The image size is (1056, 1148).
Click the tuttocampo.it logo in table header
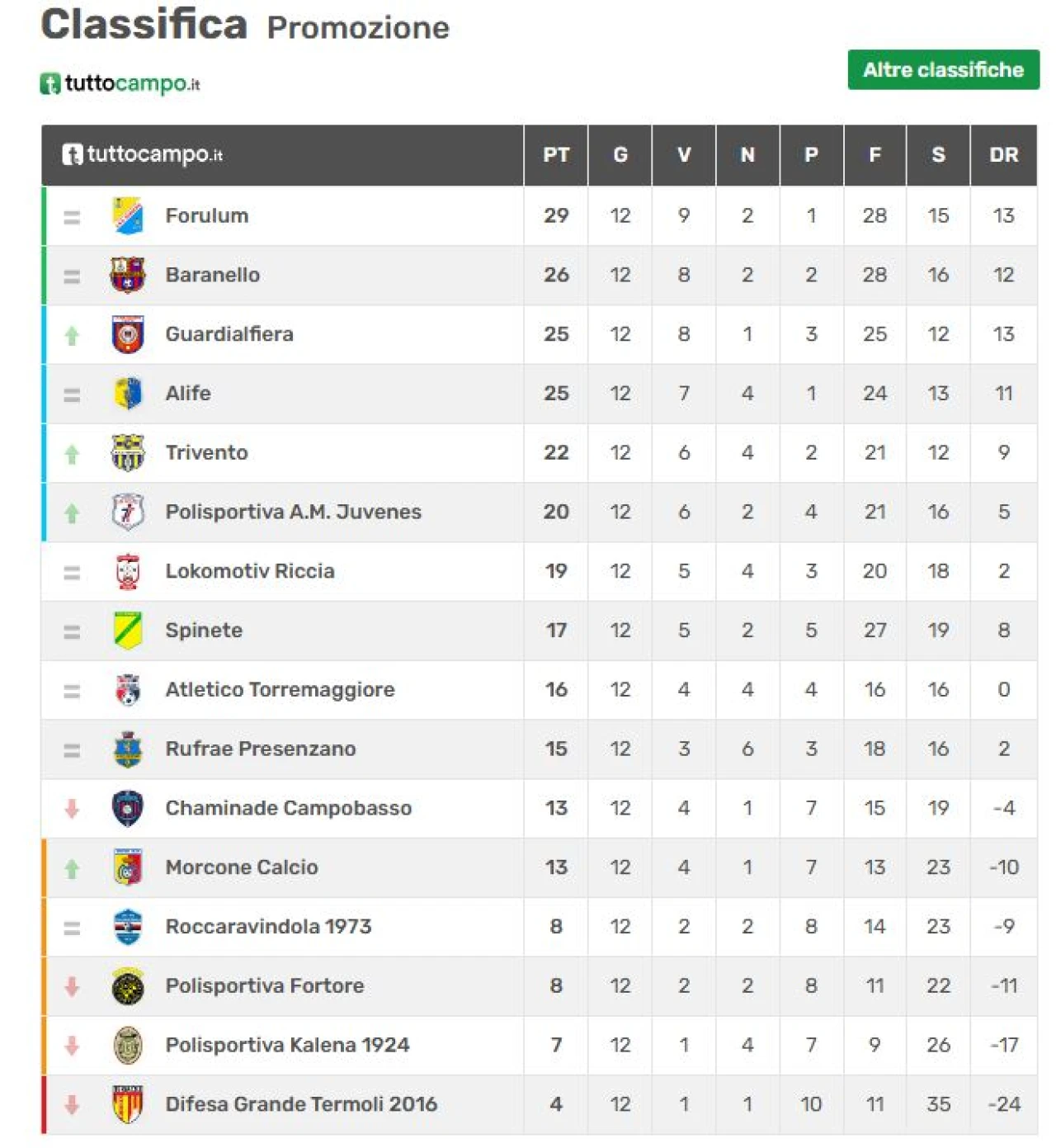click(143, 154)
